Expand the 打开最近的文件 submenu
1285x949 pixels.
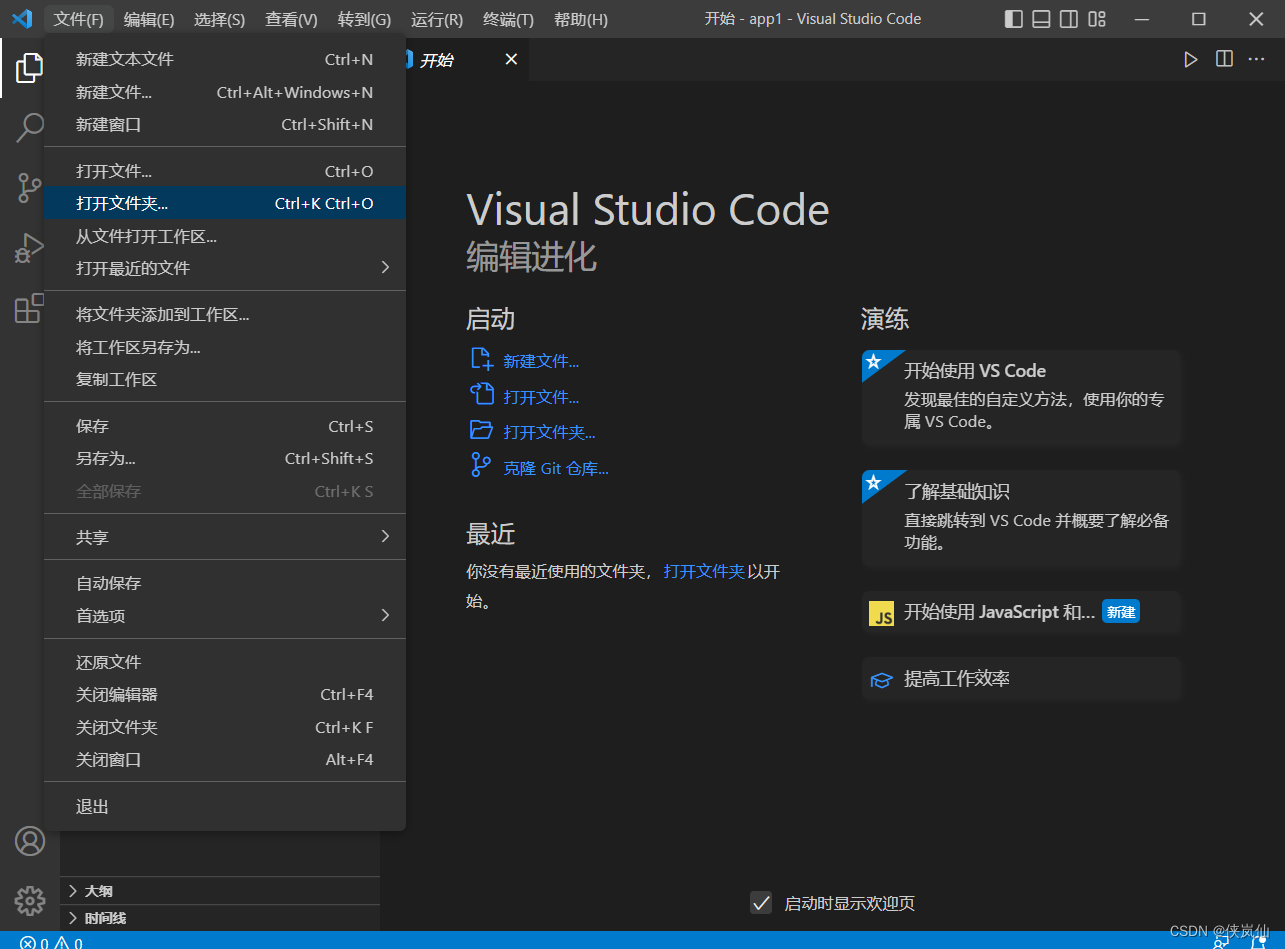tap(225, 268)
